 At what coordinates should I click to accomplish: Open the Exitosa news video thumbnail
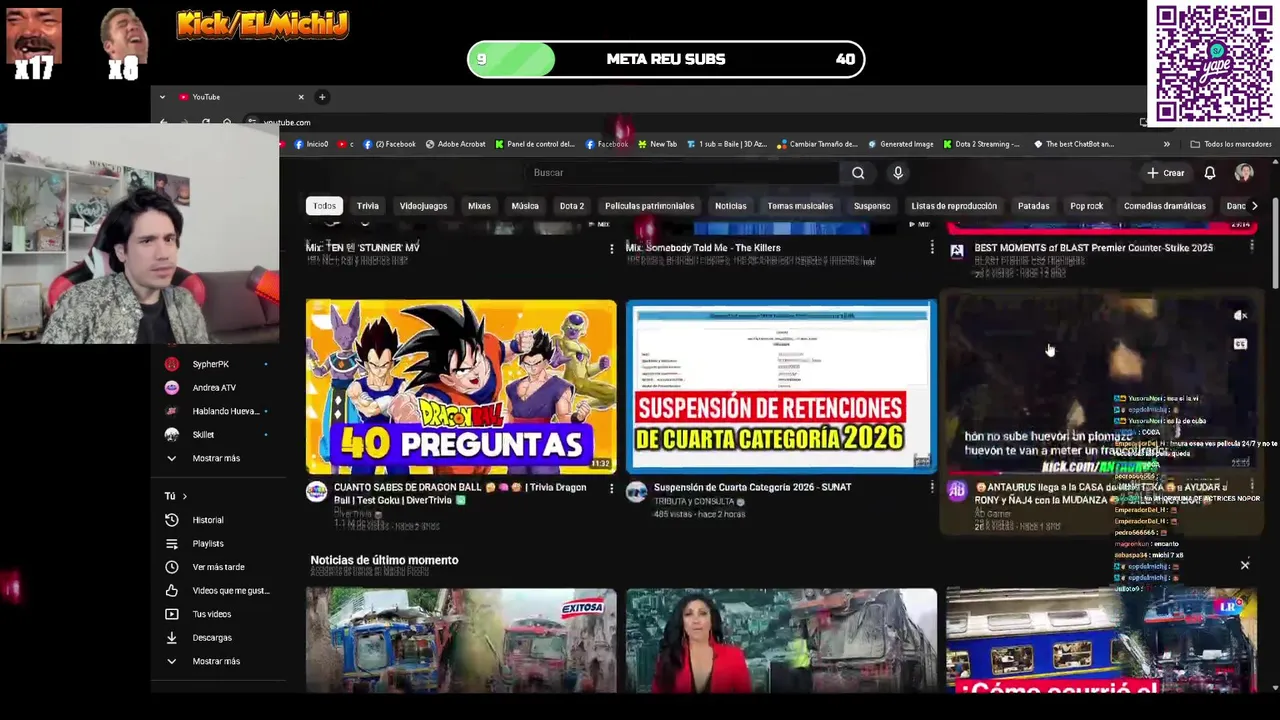[461, 640]
